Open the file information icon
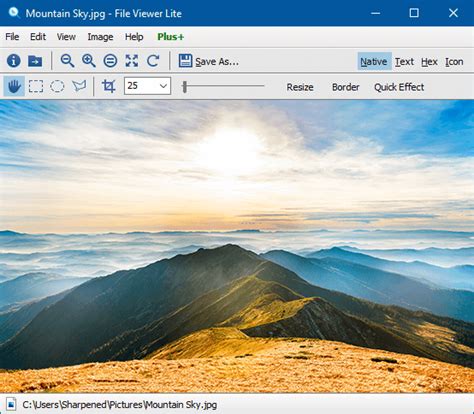The width and height of the screenshot is (474, 414). pos(14,61)
